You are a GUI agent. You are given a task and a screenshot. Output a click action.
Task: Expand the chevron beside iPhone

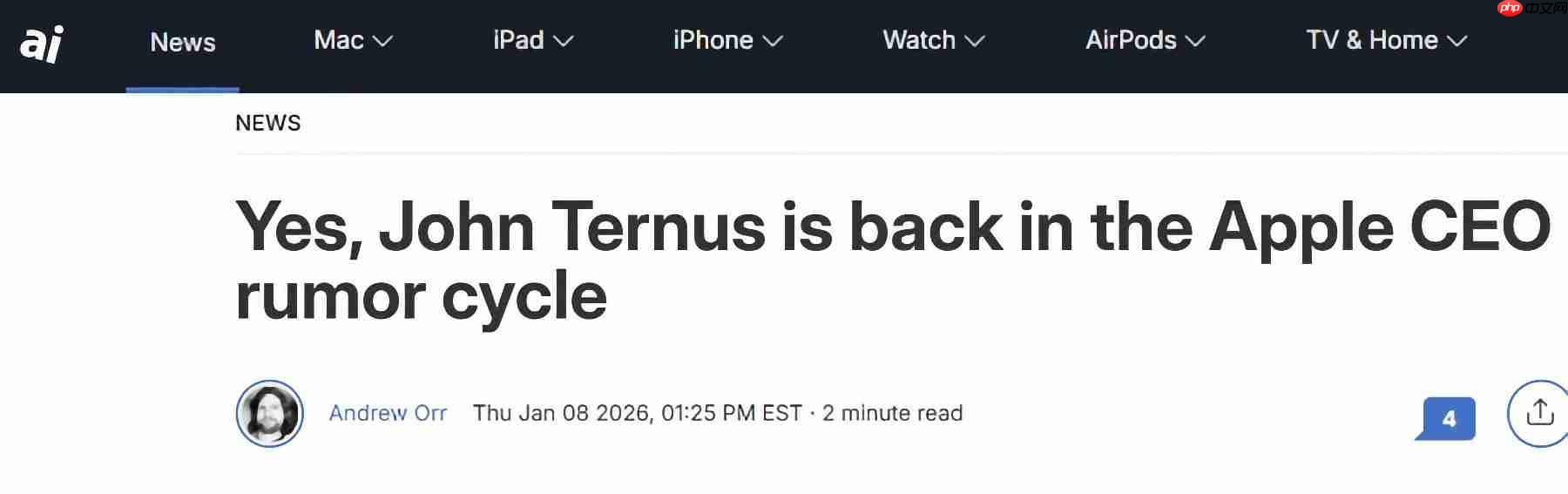coord(773,41)
